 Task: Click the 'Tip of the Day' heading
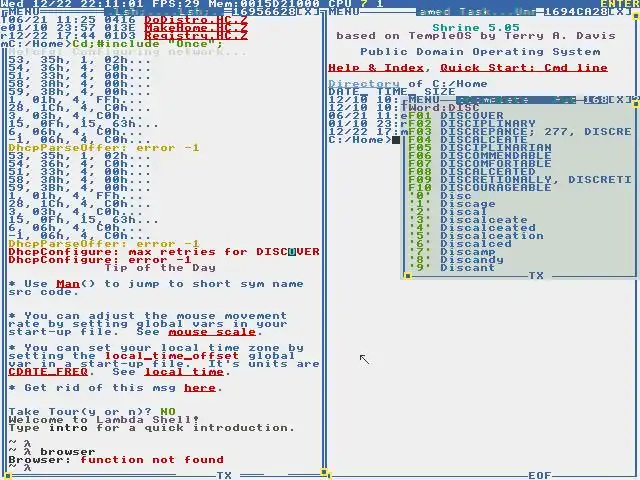coord(160,268)
